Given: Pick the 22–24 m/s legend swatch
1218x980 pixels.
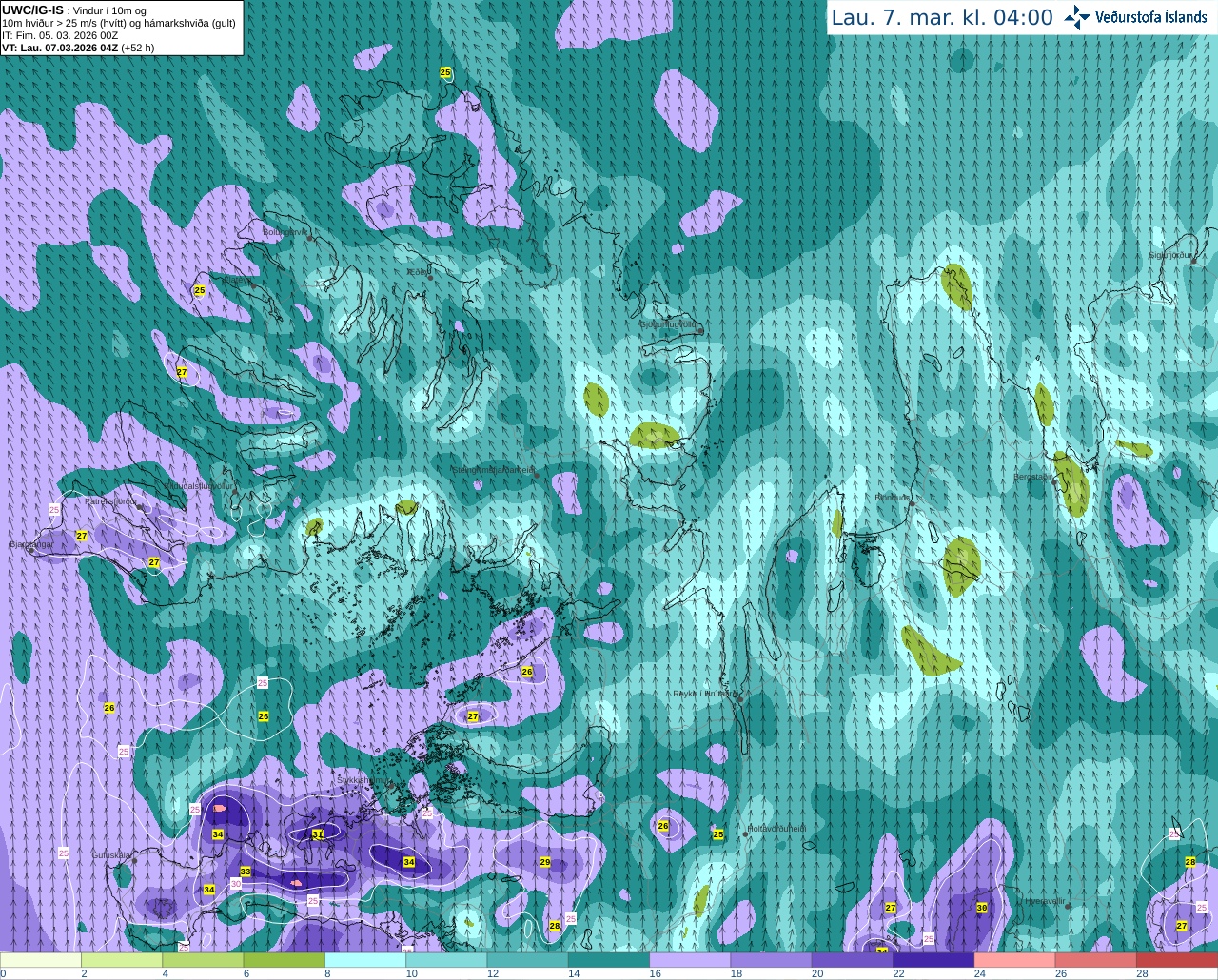Looking at the screenshot, I should tap(933, 960).
